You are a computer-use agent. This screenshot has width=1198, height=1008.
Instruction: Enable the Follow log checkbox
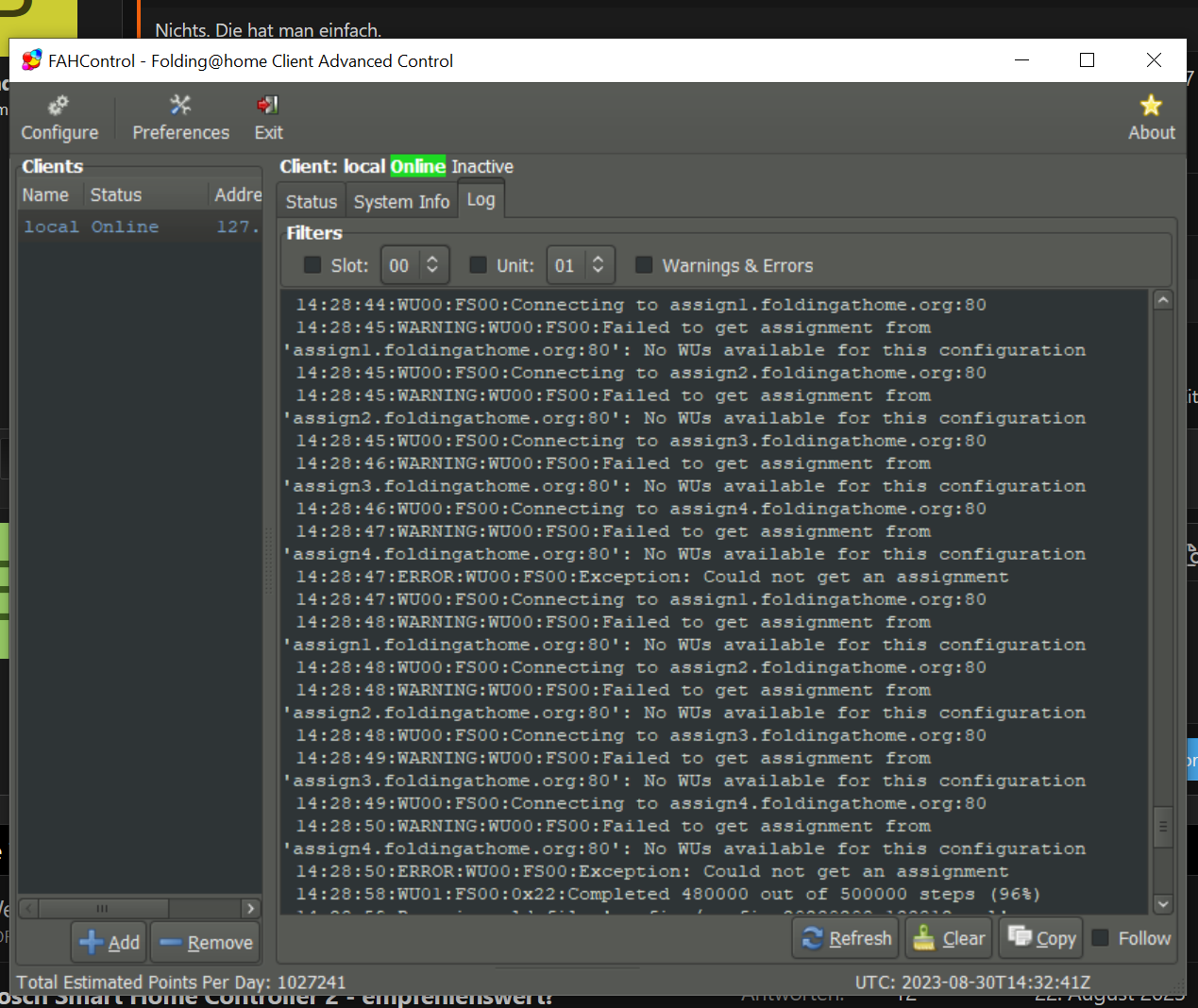tap(1101, 937)
